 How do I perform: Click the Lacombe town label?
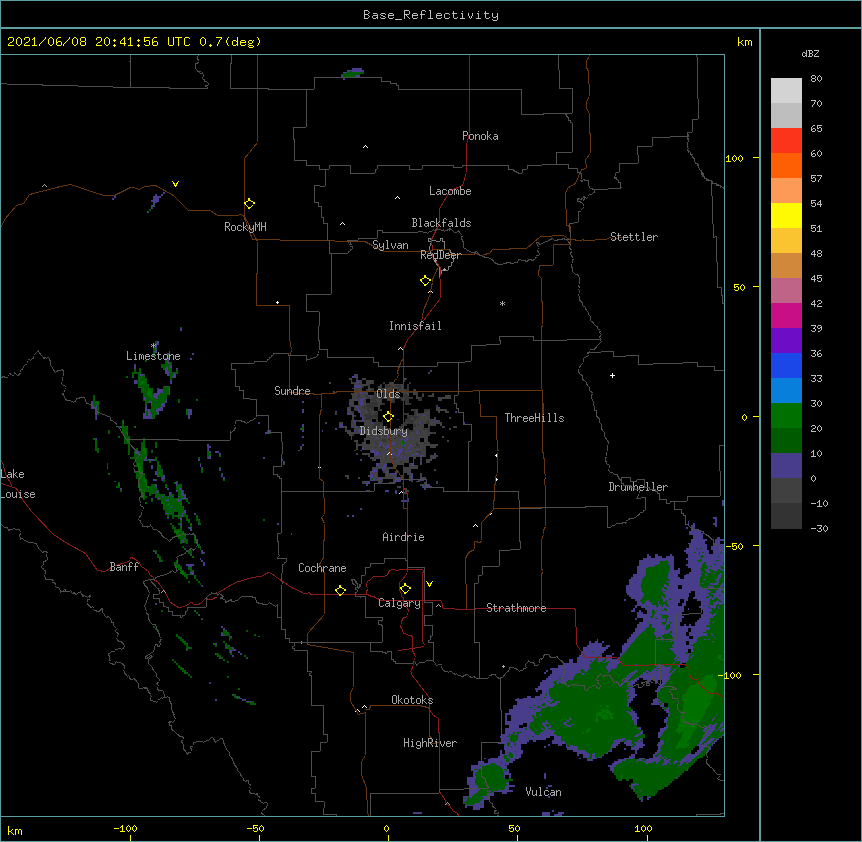(x=450, y=191)
